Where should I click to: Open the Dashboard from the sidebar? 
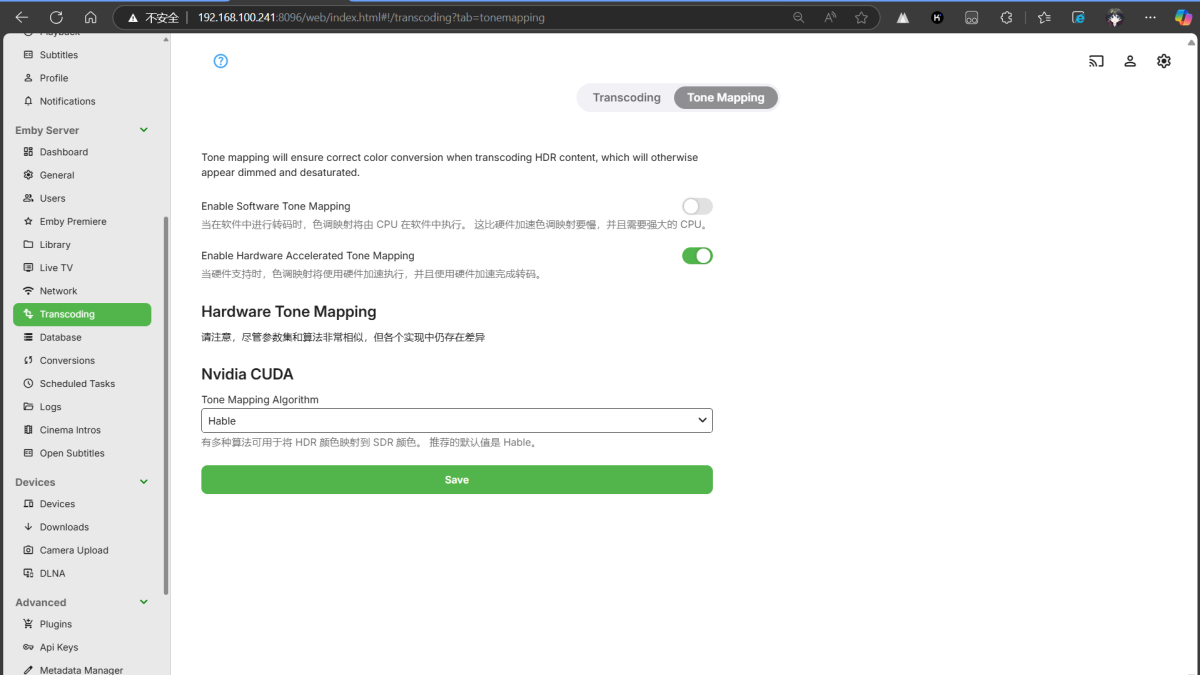[x=62, y=151]
